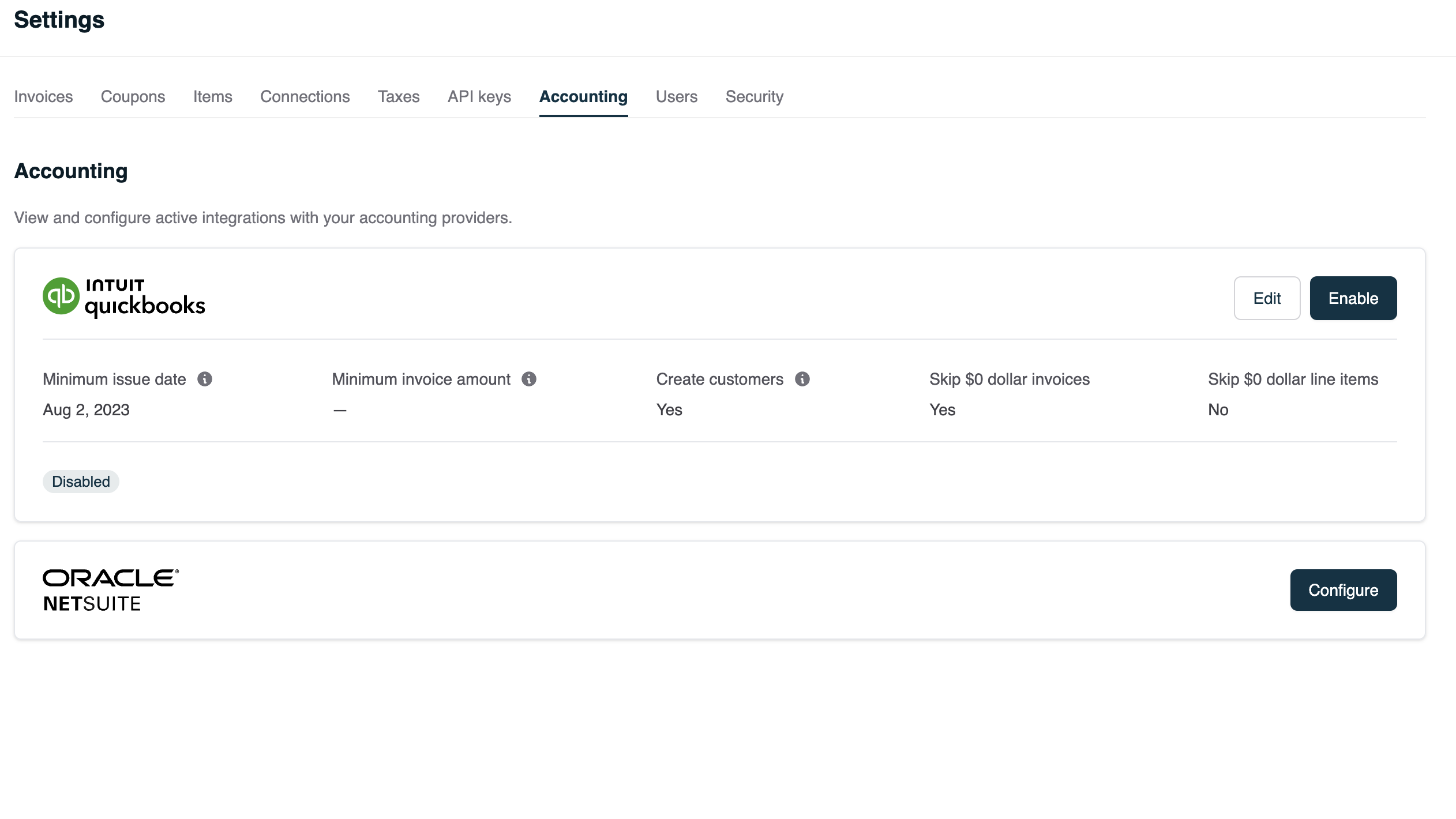Select the Accounting tab
Screen dimensions: 1456x819
(583, 96)
